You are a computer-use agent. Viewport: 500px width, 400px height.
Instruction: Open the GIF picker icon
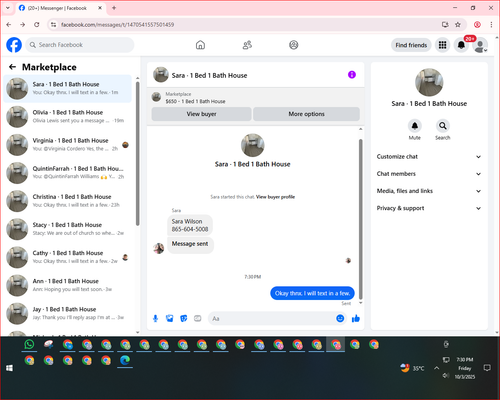(198, 319)
